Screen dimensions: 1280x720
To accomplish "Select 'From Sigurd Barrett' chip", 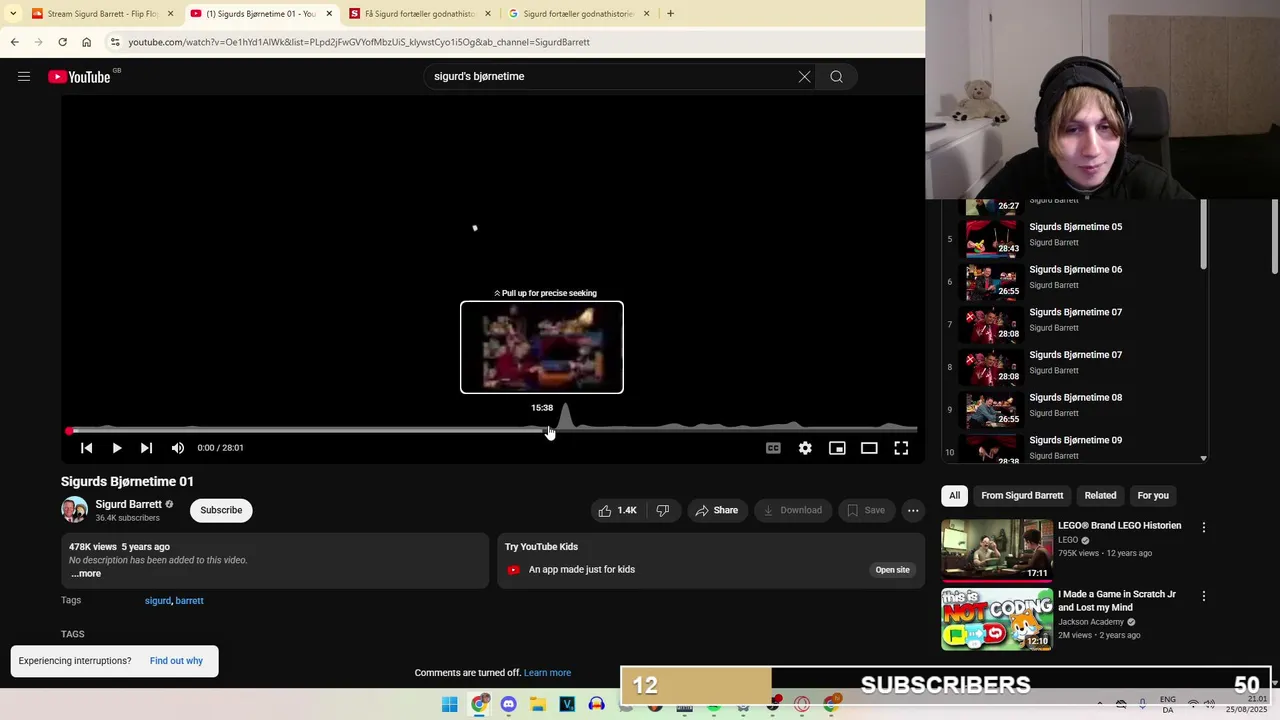I will click(x=1022, y=495).
